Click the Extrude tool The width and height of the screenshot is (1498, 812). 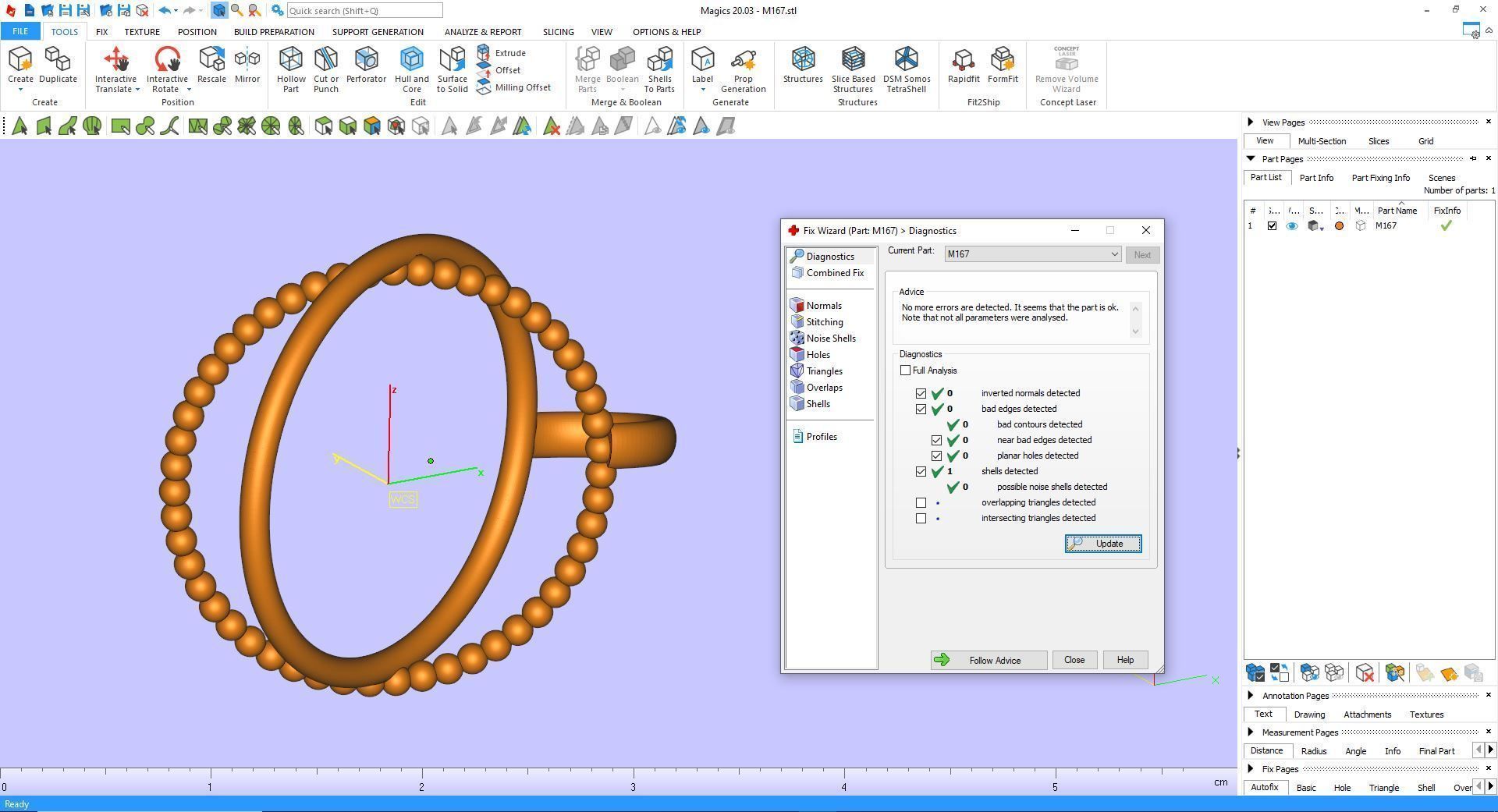point(502,53)
